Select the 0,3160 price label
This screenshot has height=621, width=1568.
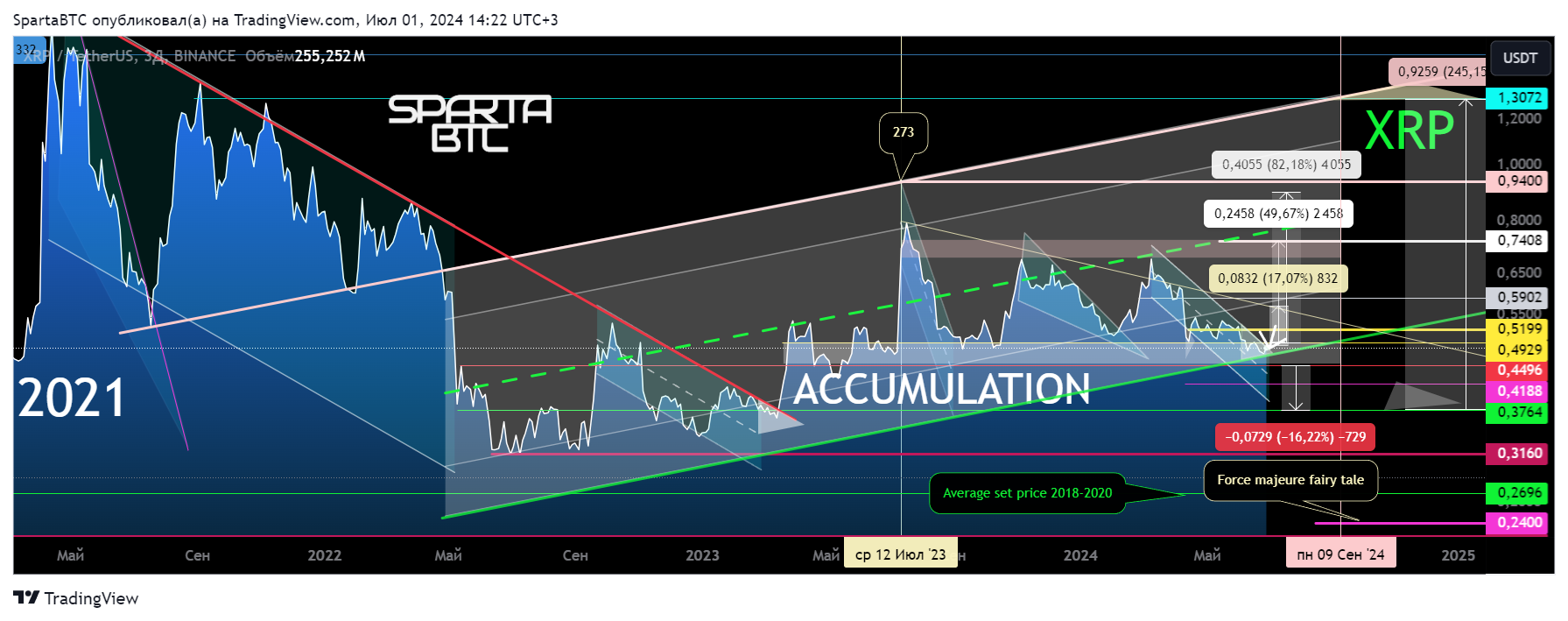tap(1517, 454)
